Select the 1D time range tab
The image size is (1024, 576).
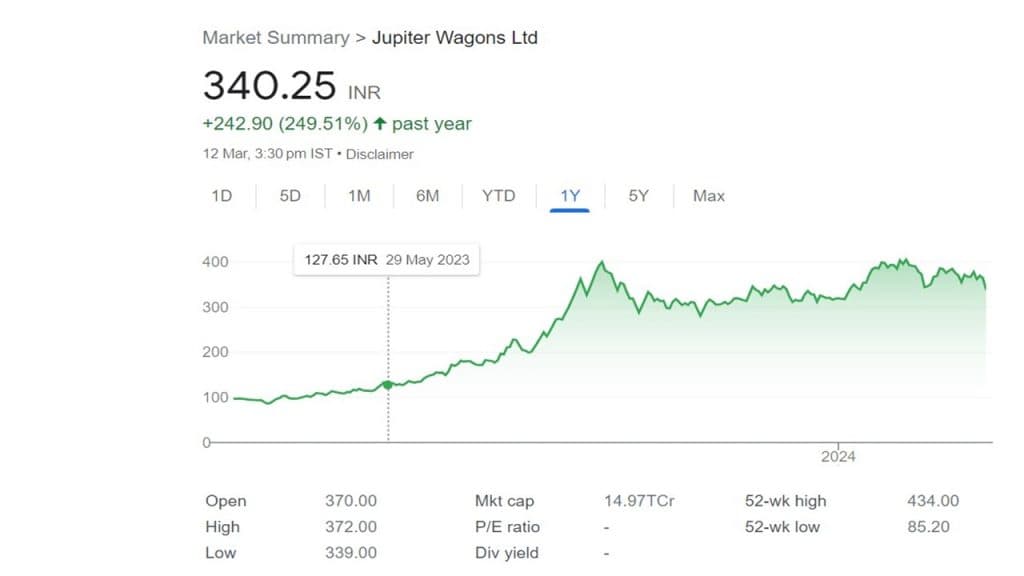pos(221,196)
